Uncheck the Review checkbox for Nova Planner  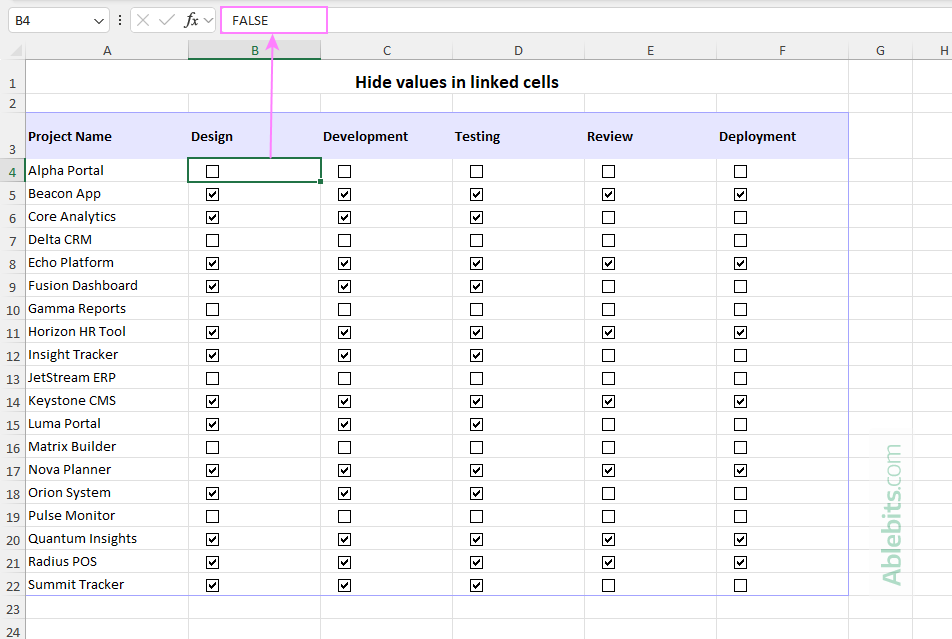608,470
